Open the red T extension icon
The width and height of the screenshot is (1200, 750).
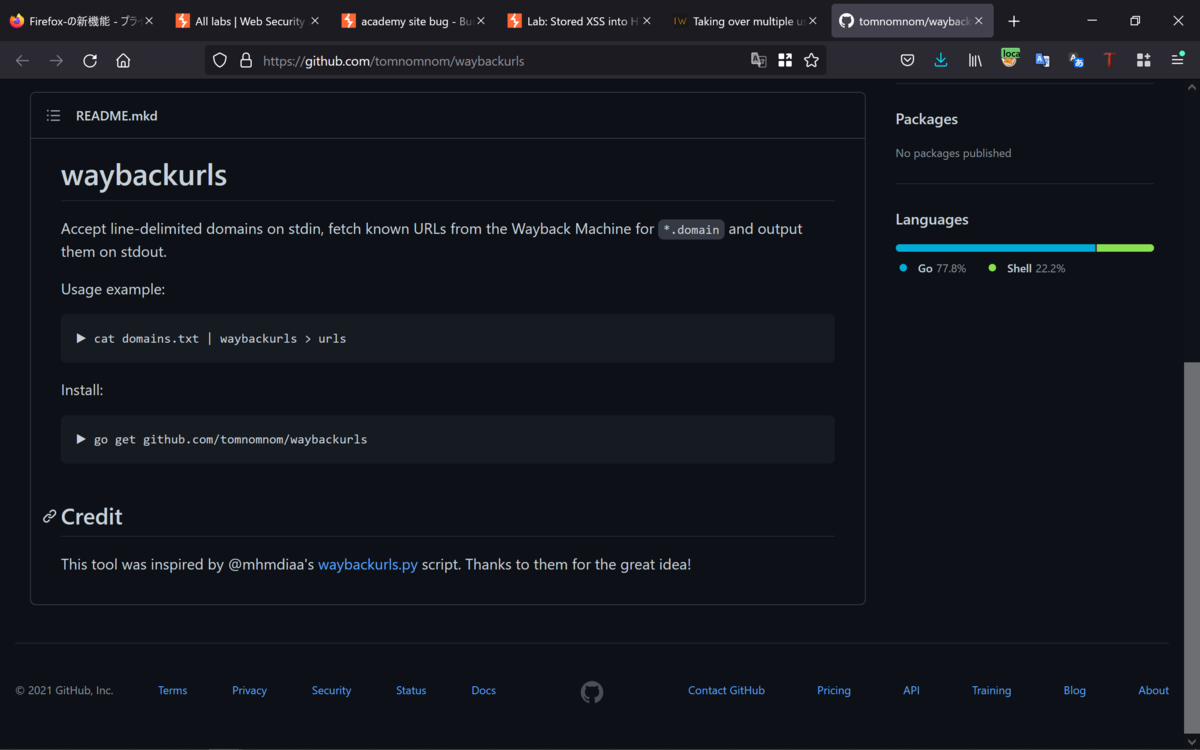click(x=1109, y=60)
